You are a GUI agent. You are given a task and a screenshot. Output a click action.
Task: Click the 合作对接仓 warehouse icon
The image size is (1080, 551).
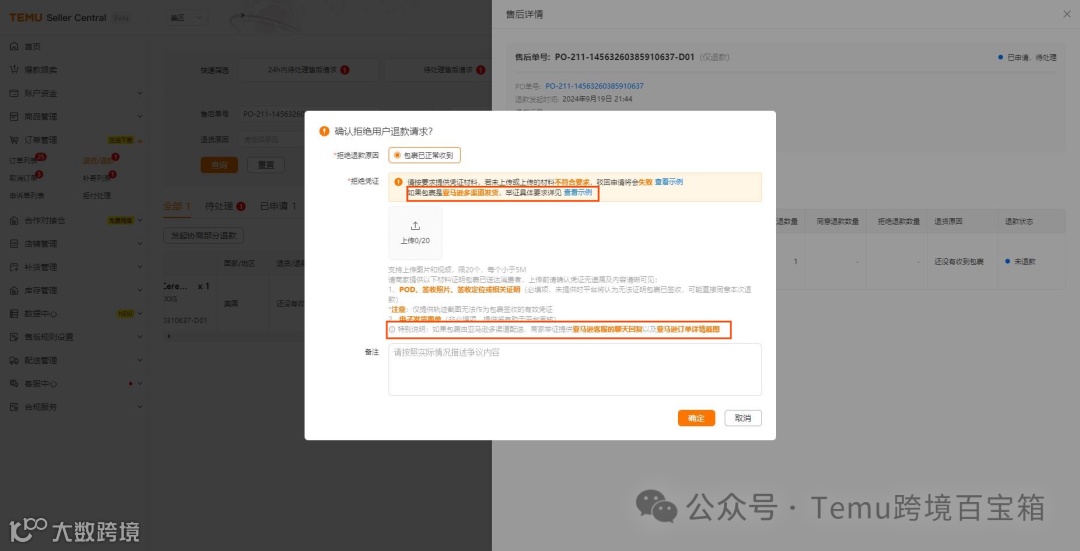coord(14,220)
